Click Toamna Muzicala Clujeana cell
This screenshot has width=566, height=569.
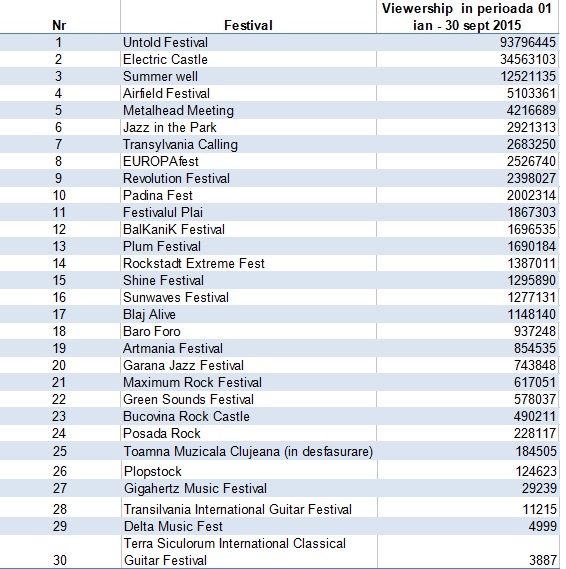click(248, 451)
